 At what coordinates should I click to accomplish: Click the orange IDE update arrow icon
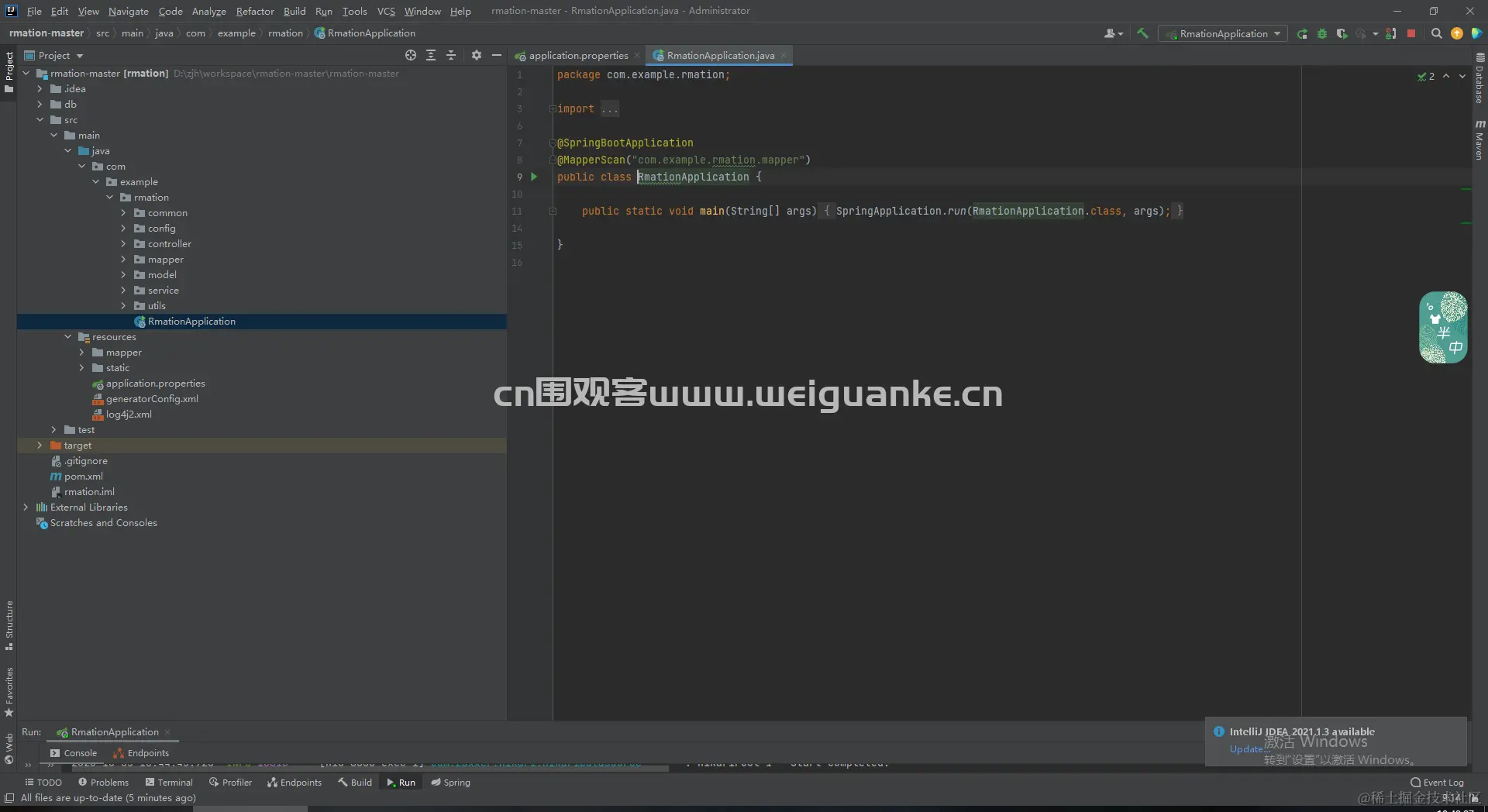click(x=1457, y=33)
